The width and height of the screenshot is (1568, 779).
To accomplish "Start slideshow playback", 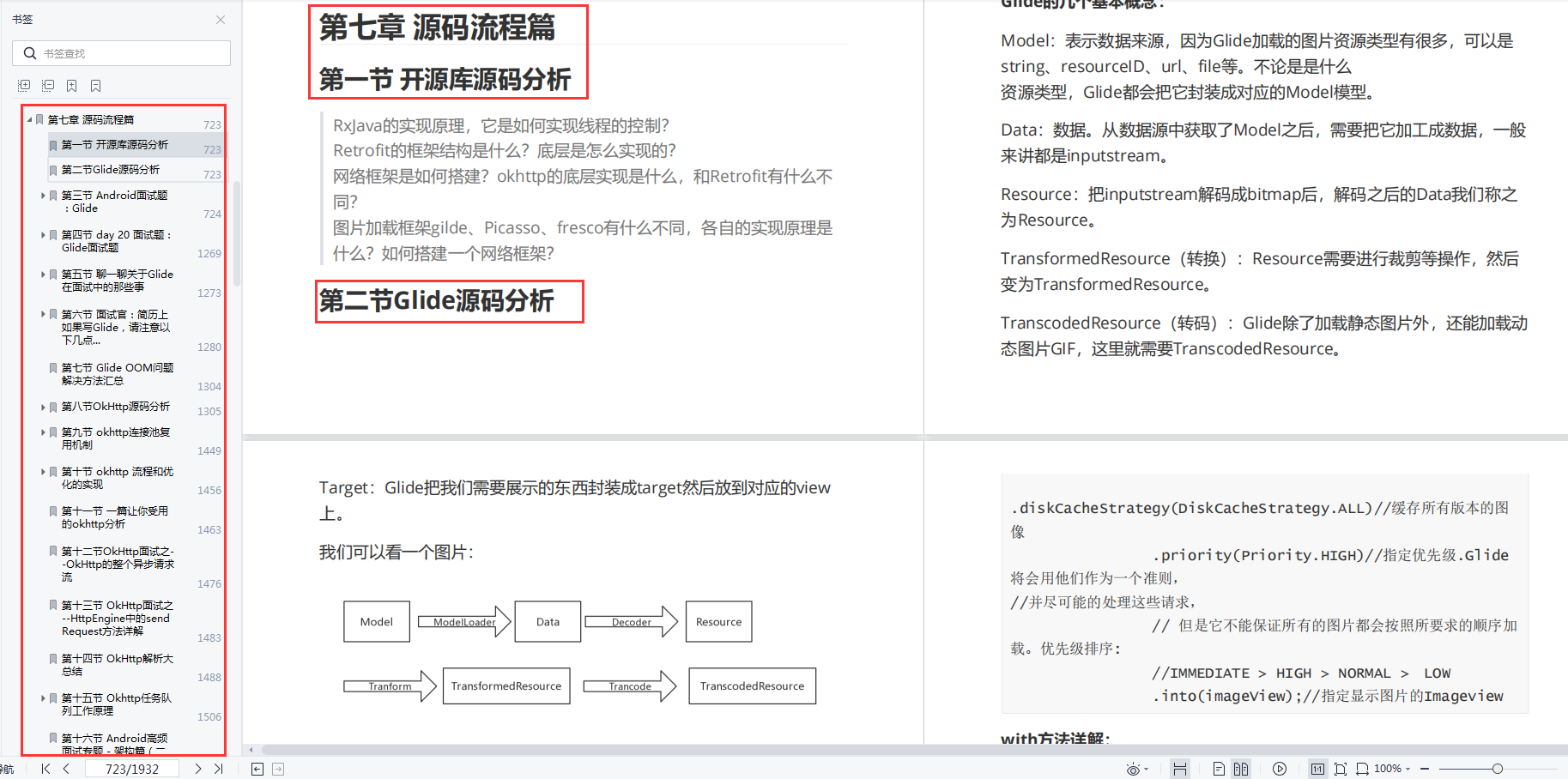I will click(x=1280, y=769).
